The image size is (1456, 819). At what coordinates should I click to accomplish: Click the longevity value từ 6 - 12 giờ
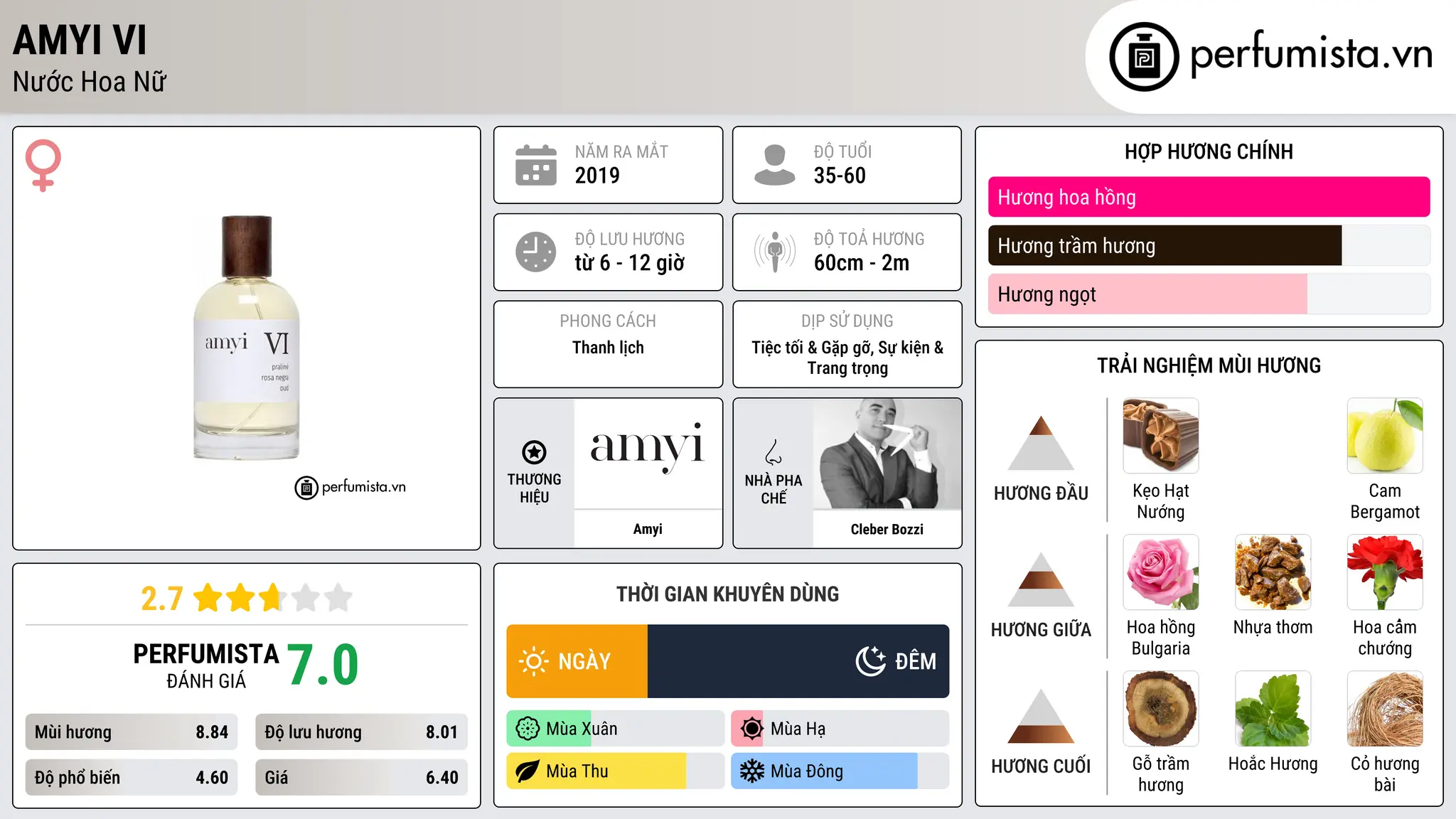point(630,263)
